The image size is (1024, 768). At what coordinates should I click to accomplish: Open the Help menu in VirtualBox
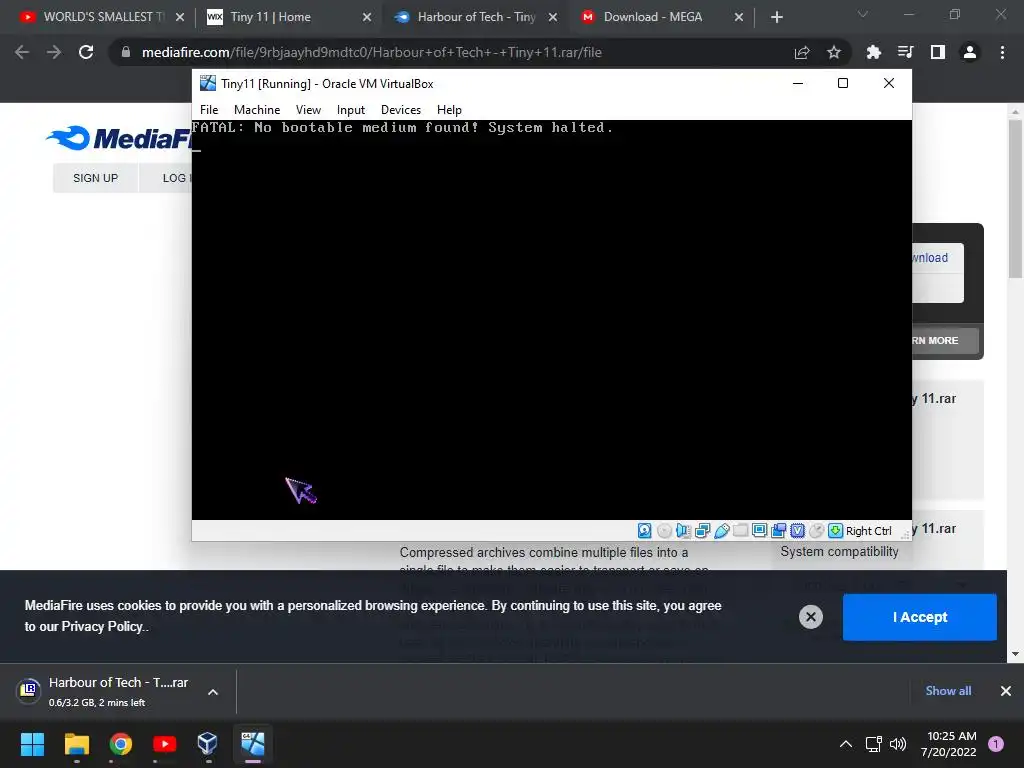[449, 110]
